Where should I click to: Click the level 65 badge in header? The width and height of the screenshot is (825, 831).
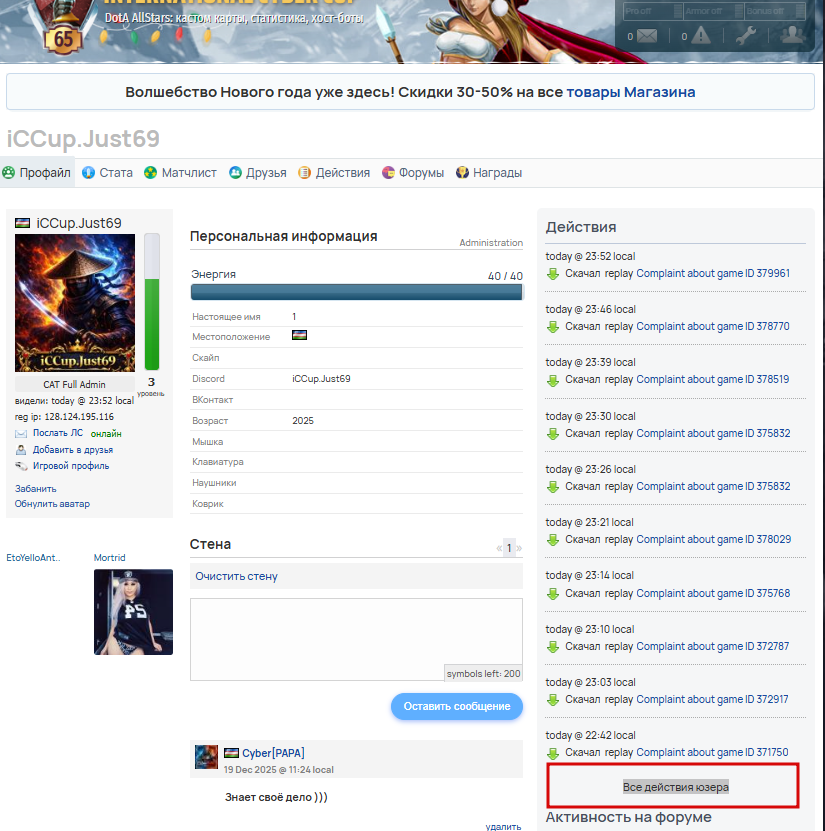63,39
